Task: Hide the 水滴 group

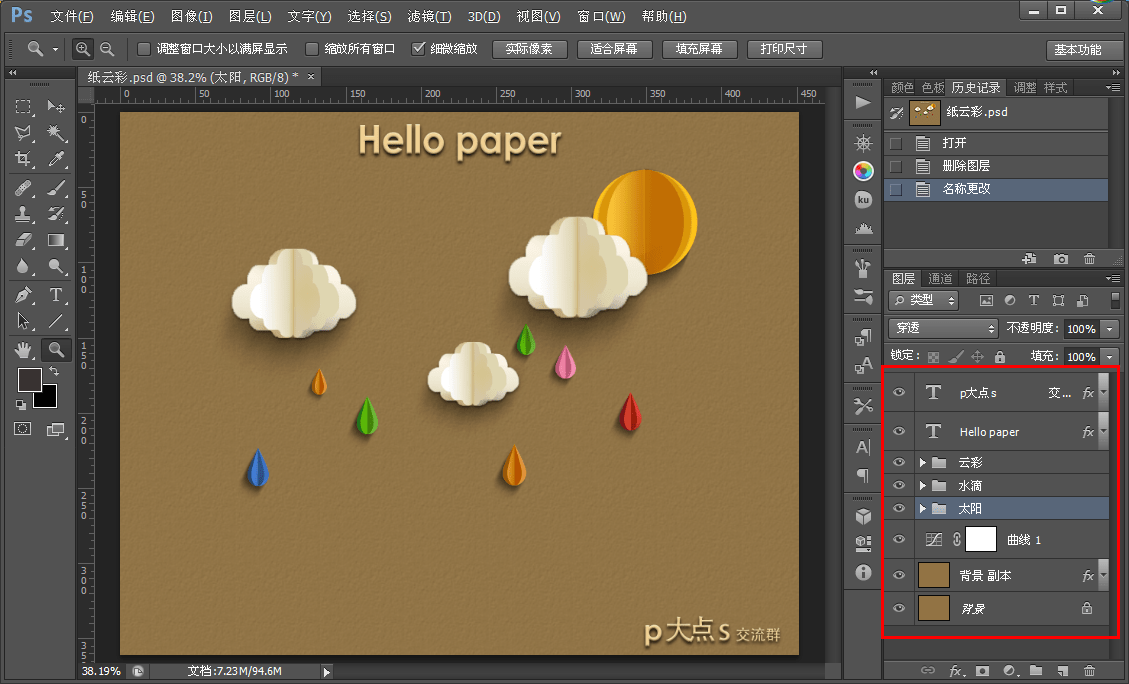Action: pyautogui.click(x=899, y=485)
